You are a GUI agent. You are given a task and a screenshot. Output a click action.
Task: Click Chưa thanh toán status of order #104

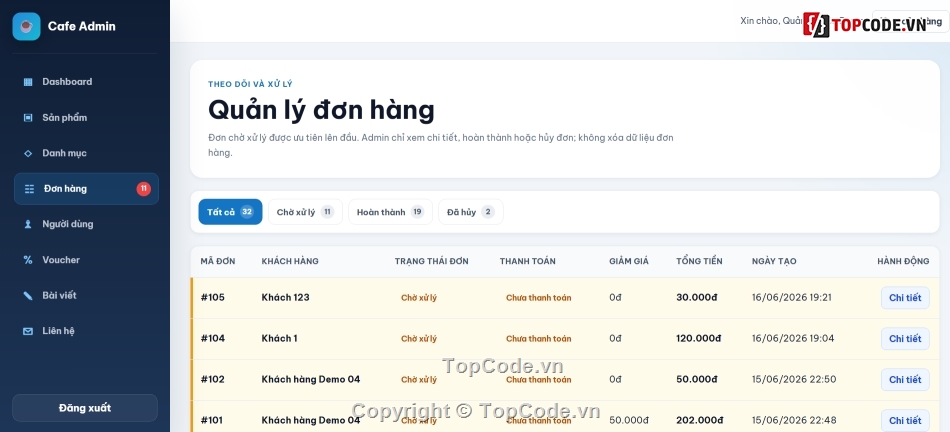coord(539,339)
